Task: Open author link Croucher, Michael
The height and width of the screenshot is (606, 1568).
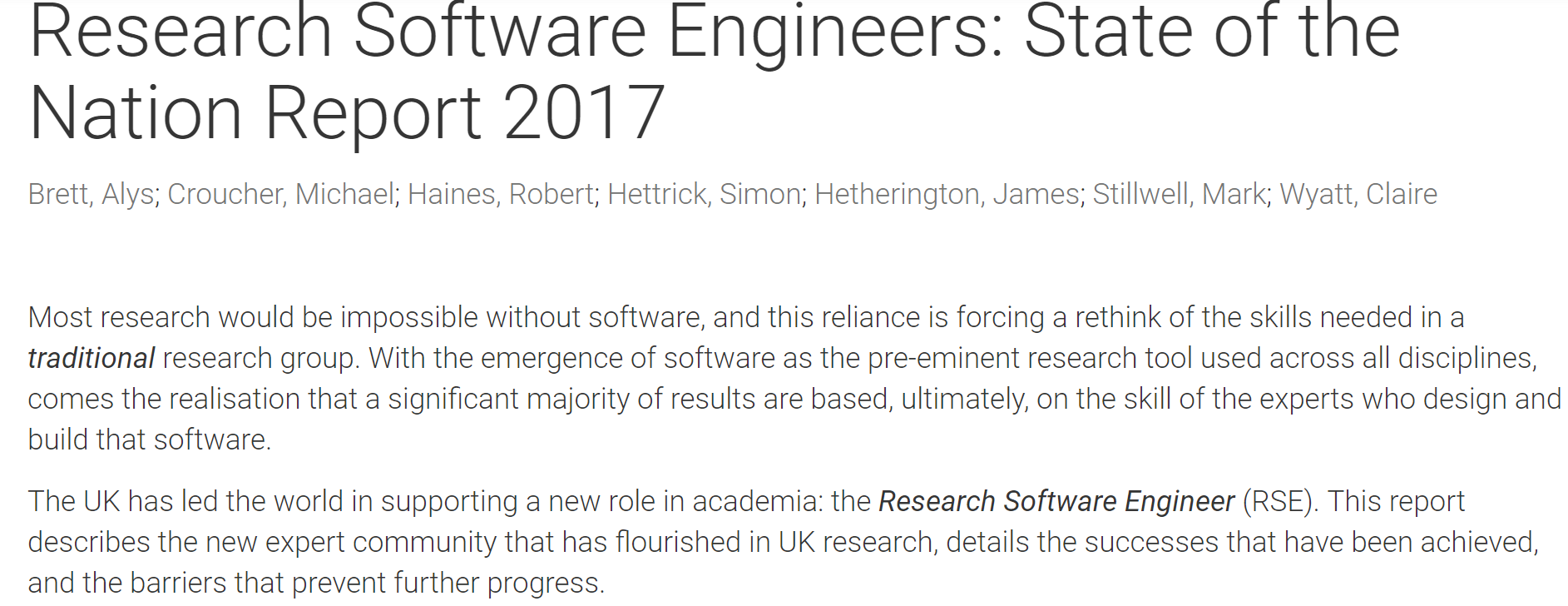Action: point(281,194)
